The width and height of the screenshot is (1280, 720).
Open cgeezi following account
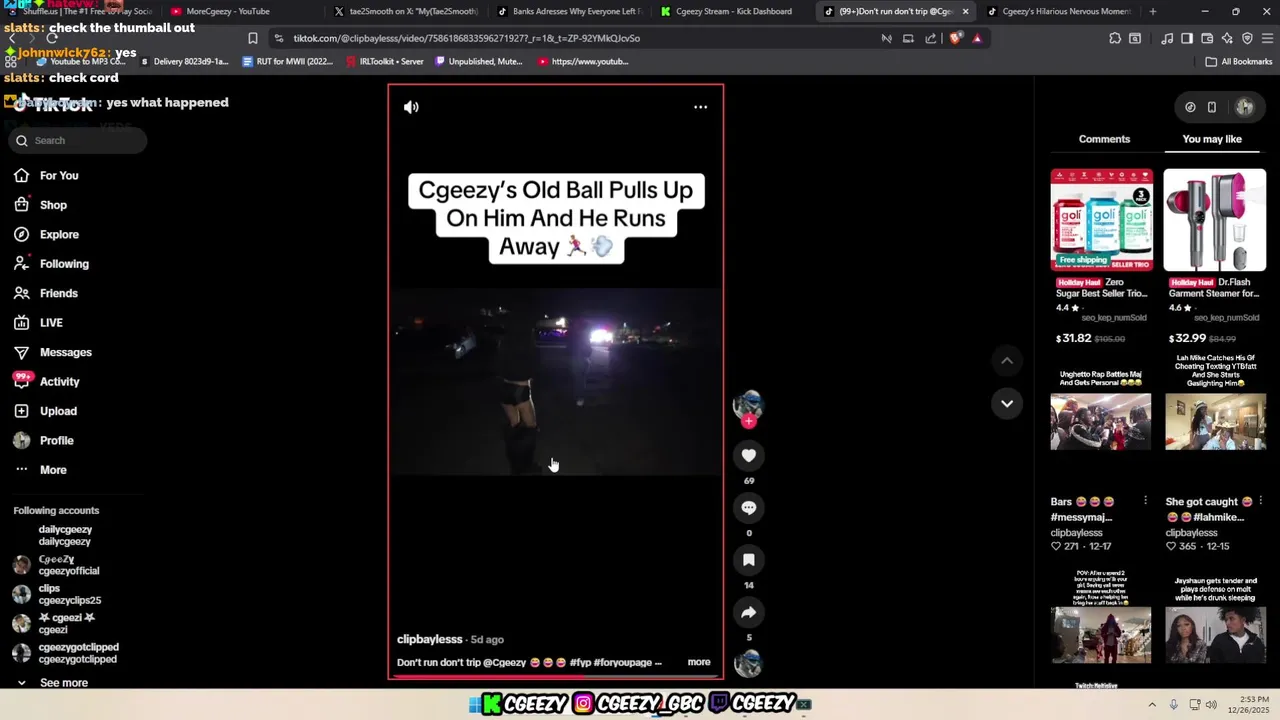tap(65, 624)
